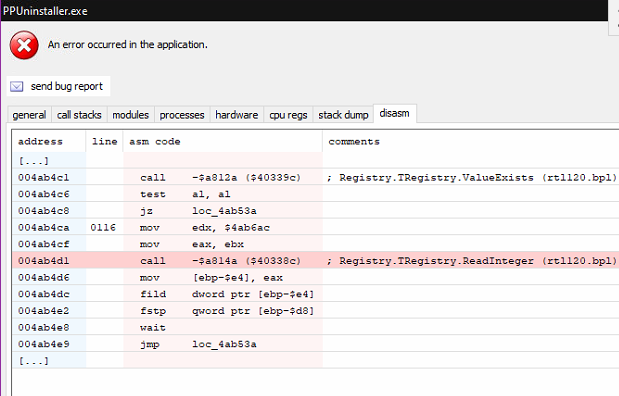Viewport: 619px width, 396px height.
Task: Click the line column header
Action: pyautogui.click(x=105, y=141)
